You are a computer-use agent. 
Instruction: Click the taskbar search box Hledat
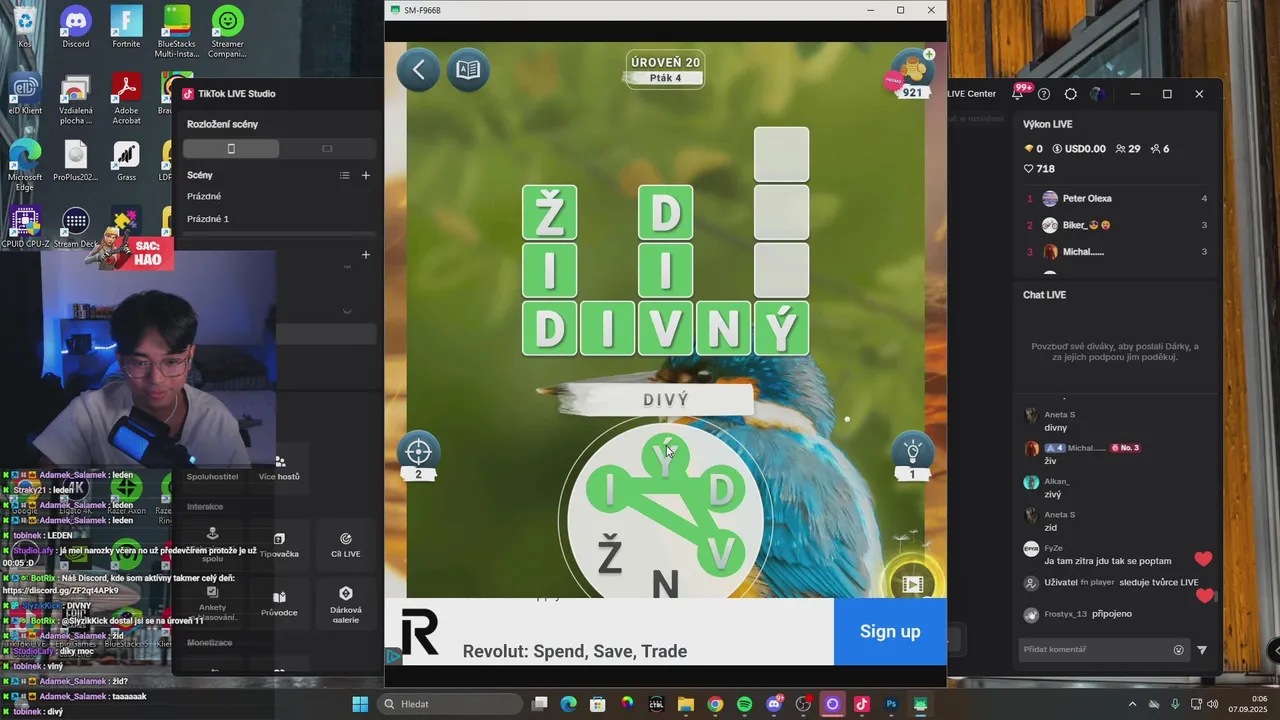[450, 704]
